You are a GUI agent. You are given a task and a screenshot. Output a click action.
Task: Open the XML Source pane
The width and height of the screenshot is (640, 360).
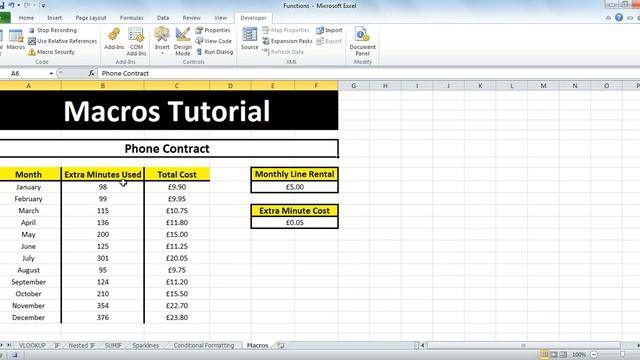(249, 39)
